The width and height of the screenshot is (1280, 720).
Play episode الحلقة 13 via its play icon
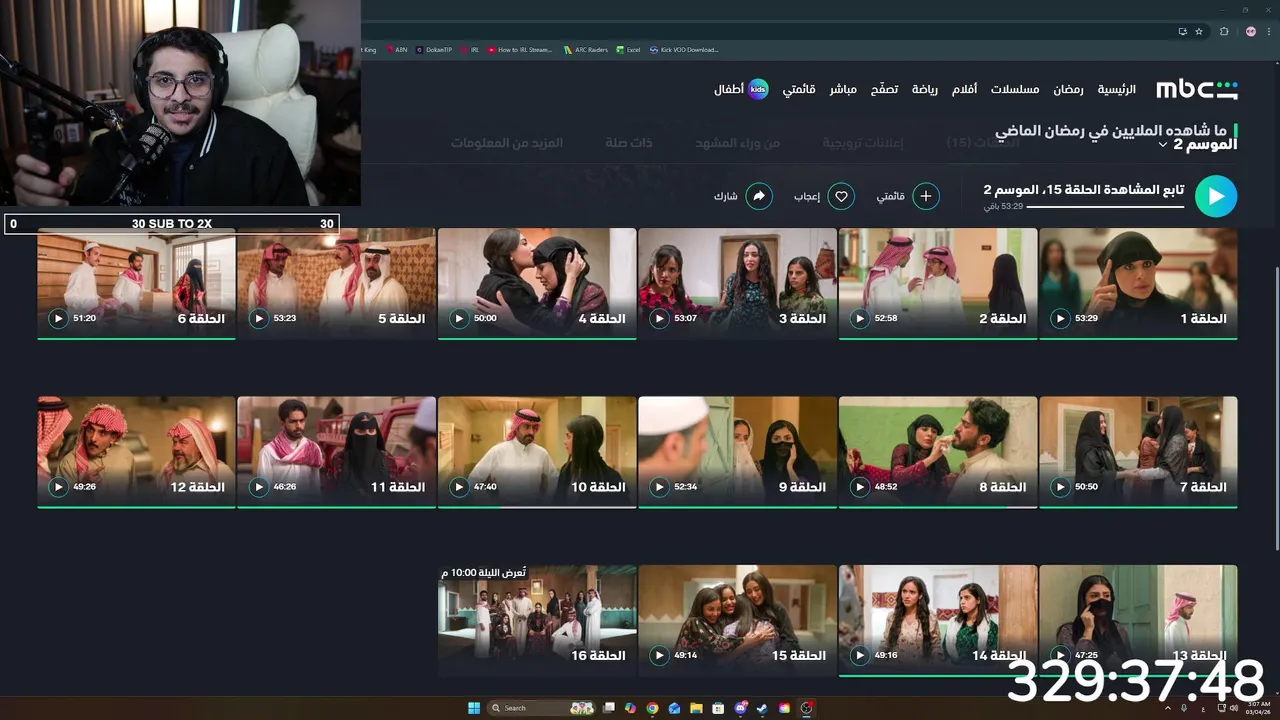click(x=1060, y=655)
